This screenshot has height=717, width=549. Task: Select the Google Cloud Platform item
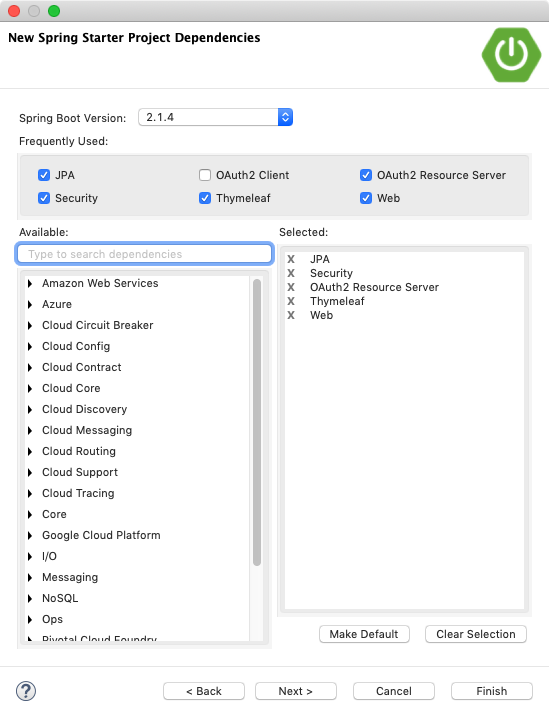pyautogui.click(x=101, y=535)
